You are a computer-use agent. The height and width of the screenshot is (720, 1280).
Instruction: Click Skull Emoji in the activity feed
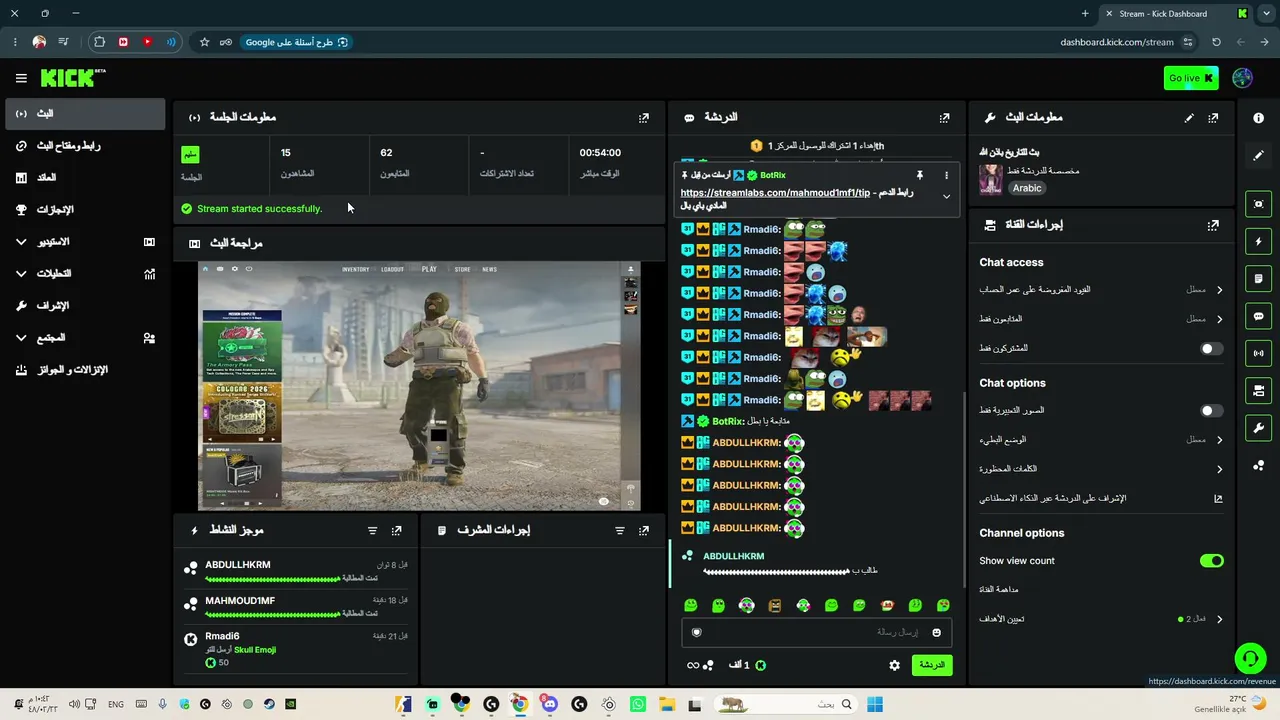(x=255, y=650)
